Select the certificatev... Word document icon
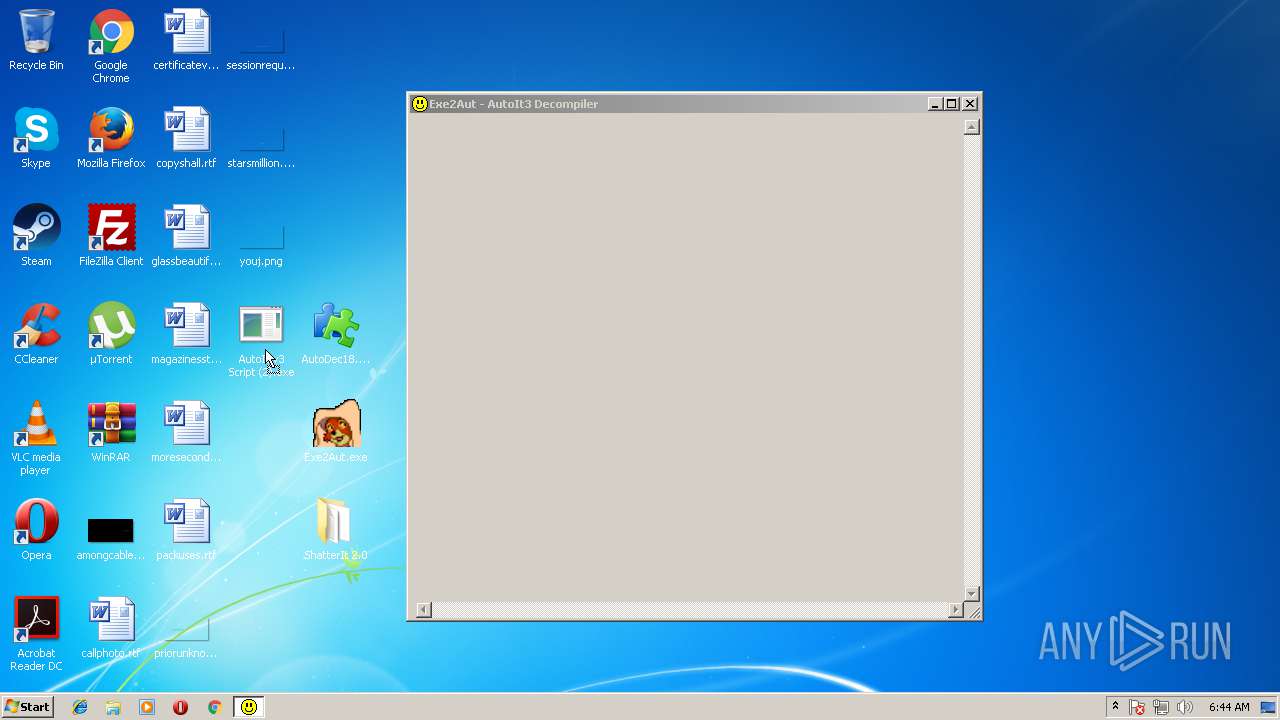Screen dimensions: 1280x720 click(186, 40)
